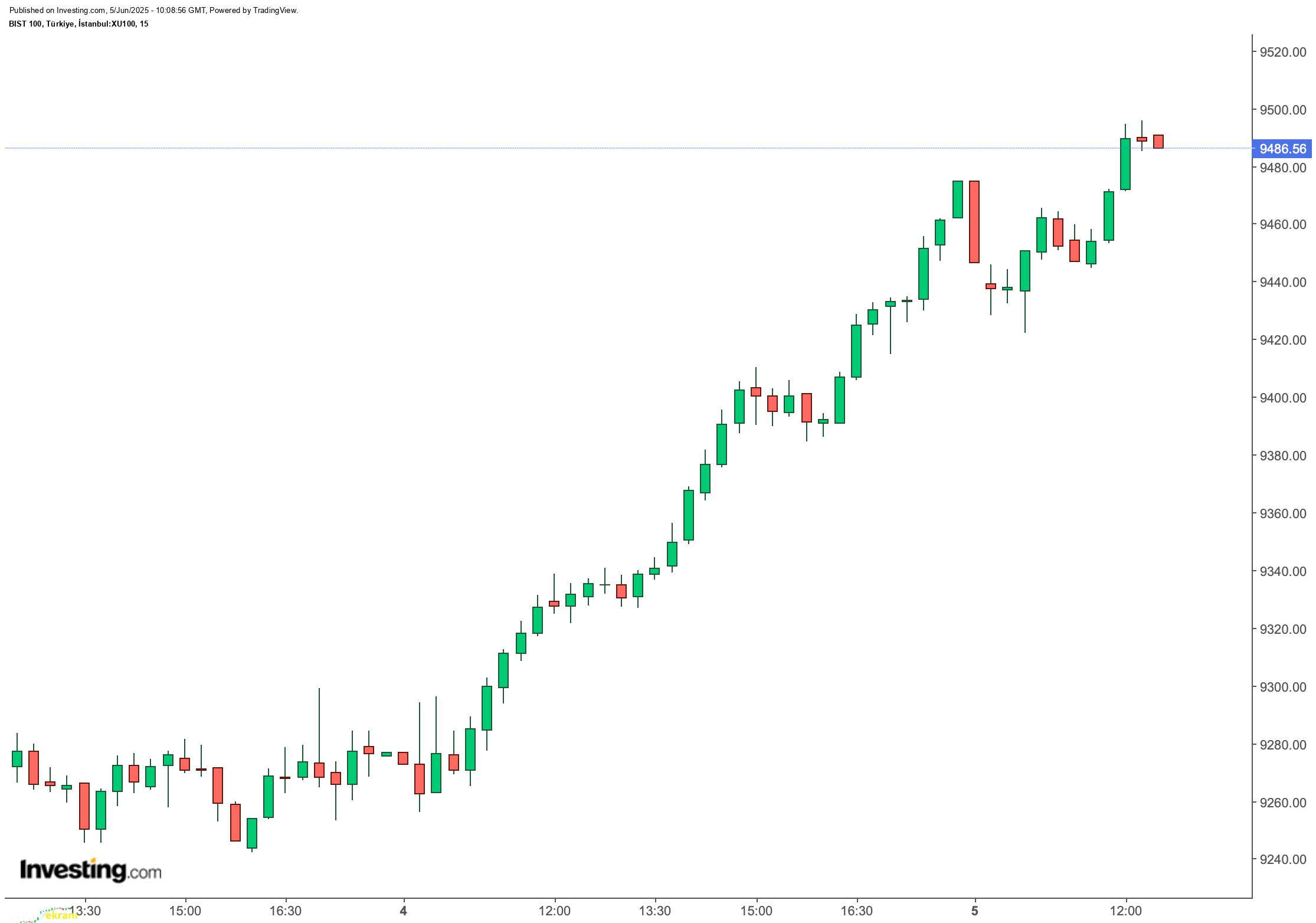
Task: Click the tall green candle just below 9500
Action: coord(1125,164)
